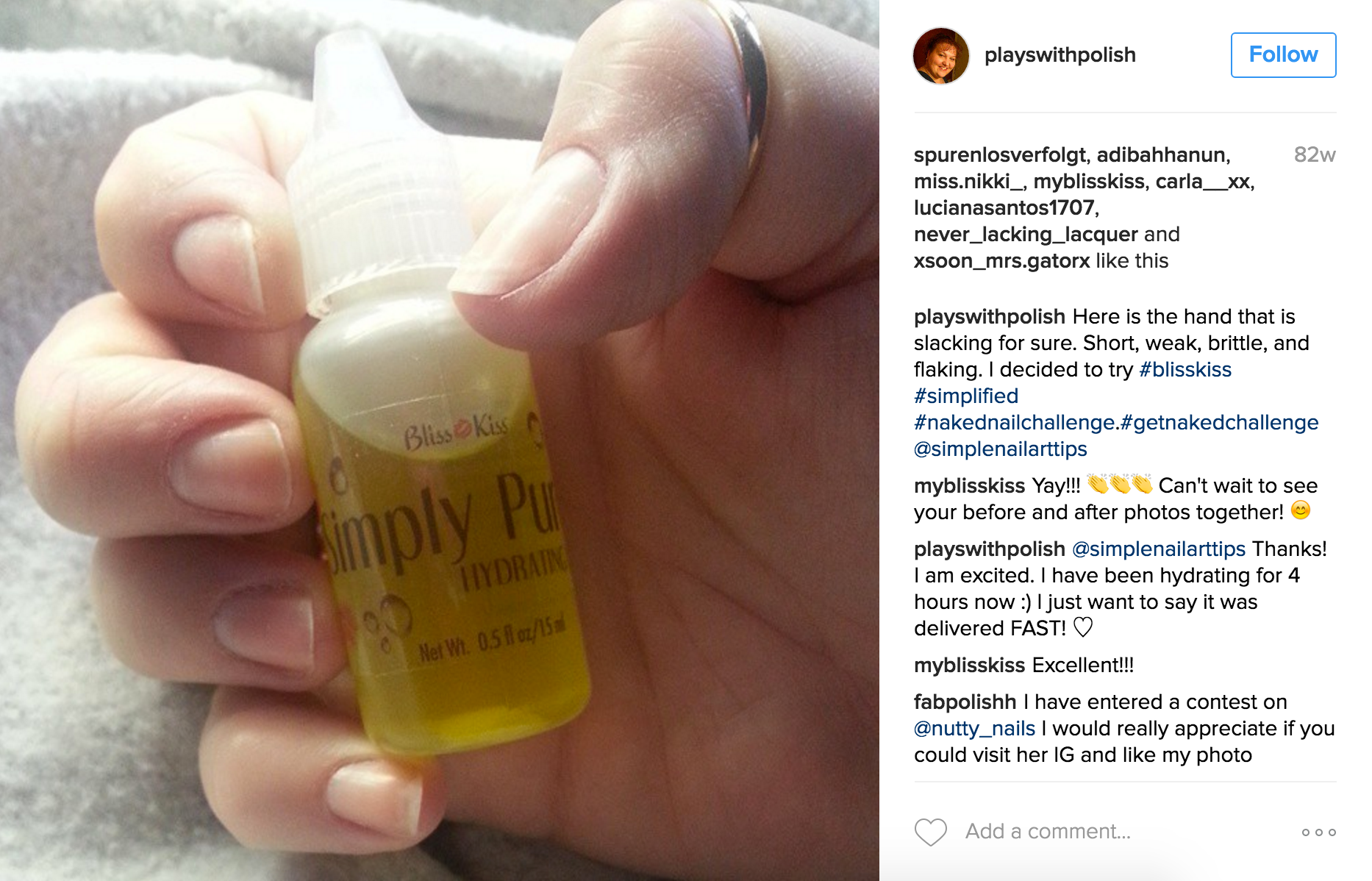Screen dimensions: 1372x881
Task: Select the Bliss Kiss bottle photo
Action: (440, 440)
